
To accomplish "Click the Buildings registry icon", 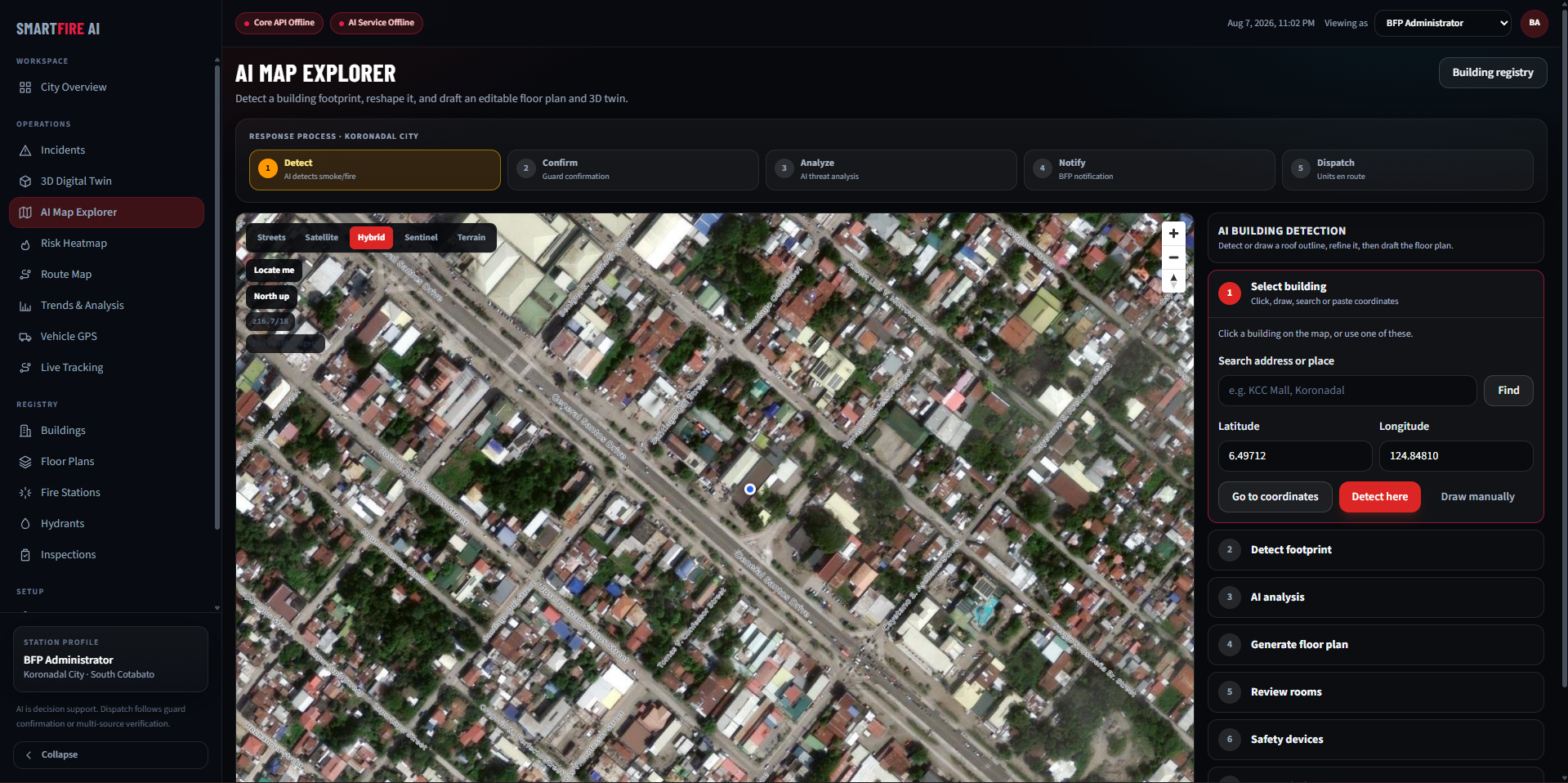I will click(x=25, y=431).
